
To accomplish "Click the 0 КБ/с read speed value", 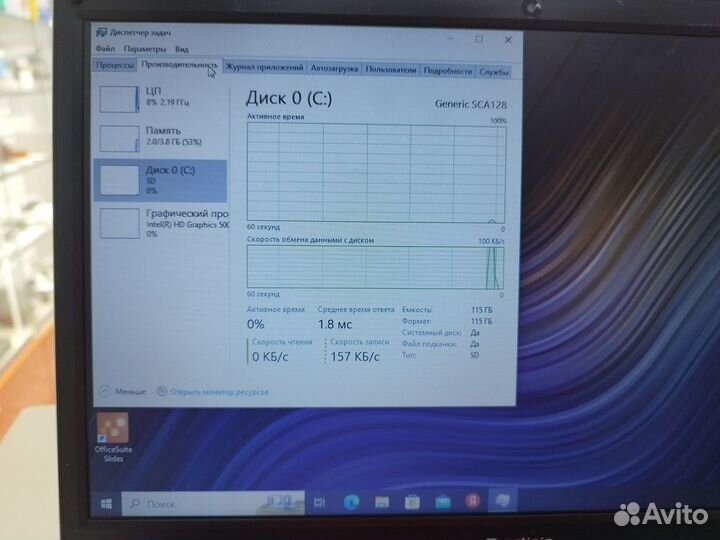I will (x=270, y=356).
